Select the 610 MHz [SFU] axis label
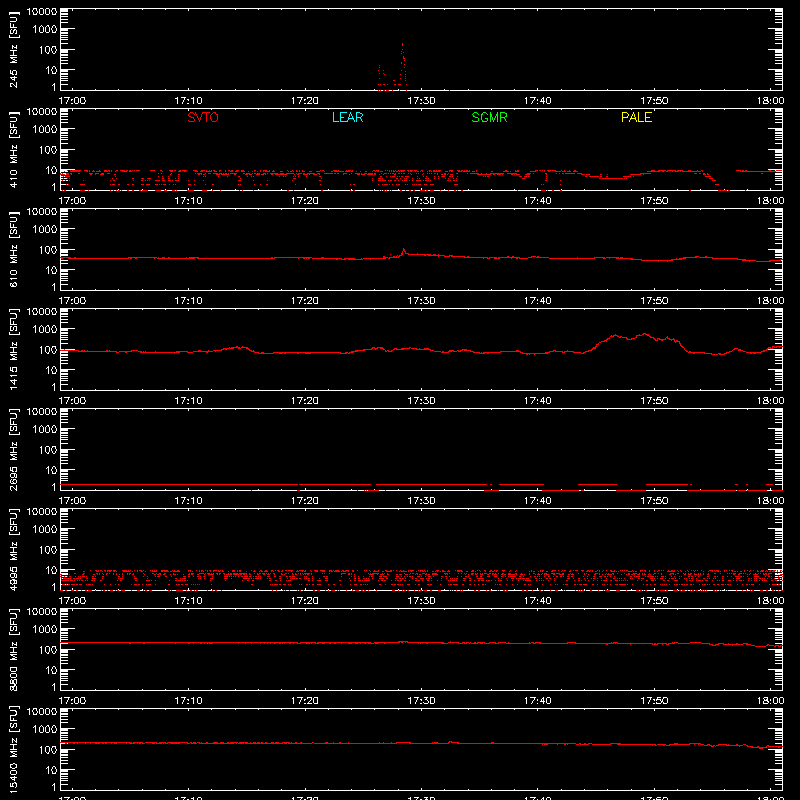 point(14,249)
